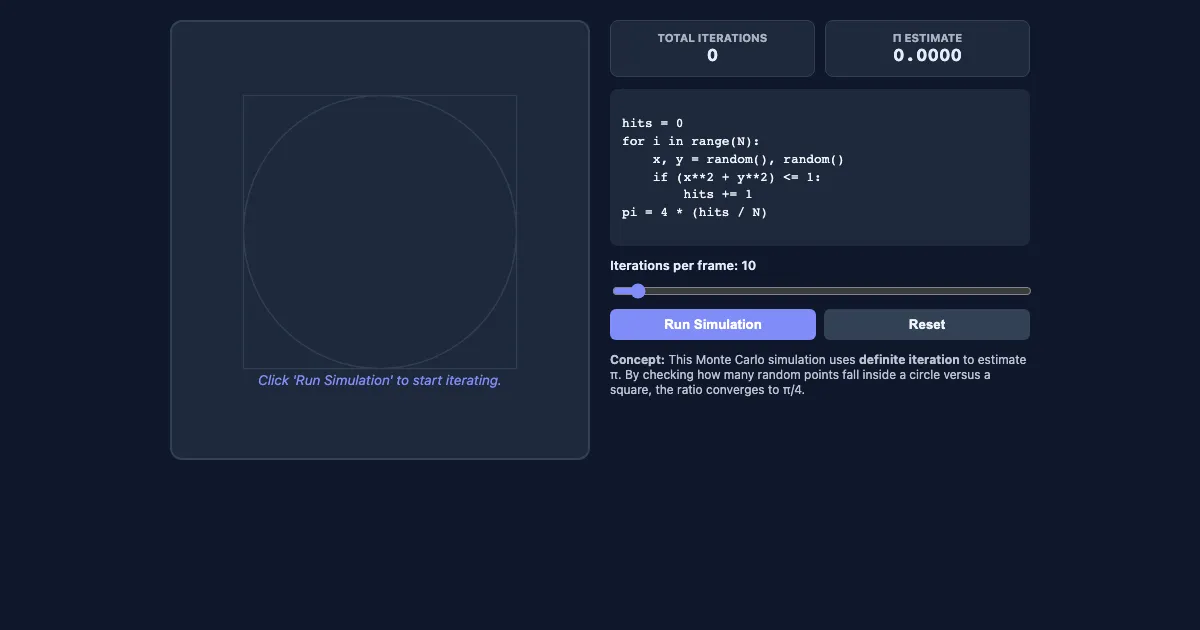Click the code line 'if (x**2 + y**2) <= 1:'

tap(737, 177)
